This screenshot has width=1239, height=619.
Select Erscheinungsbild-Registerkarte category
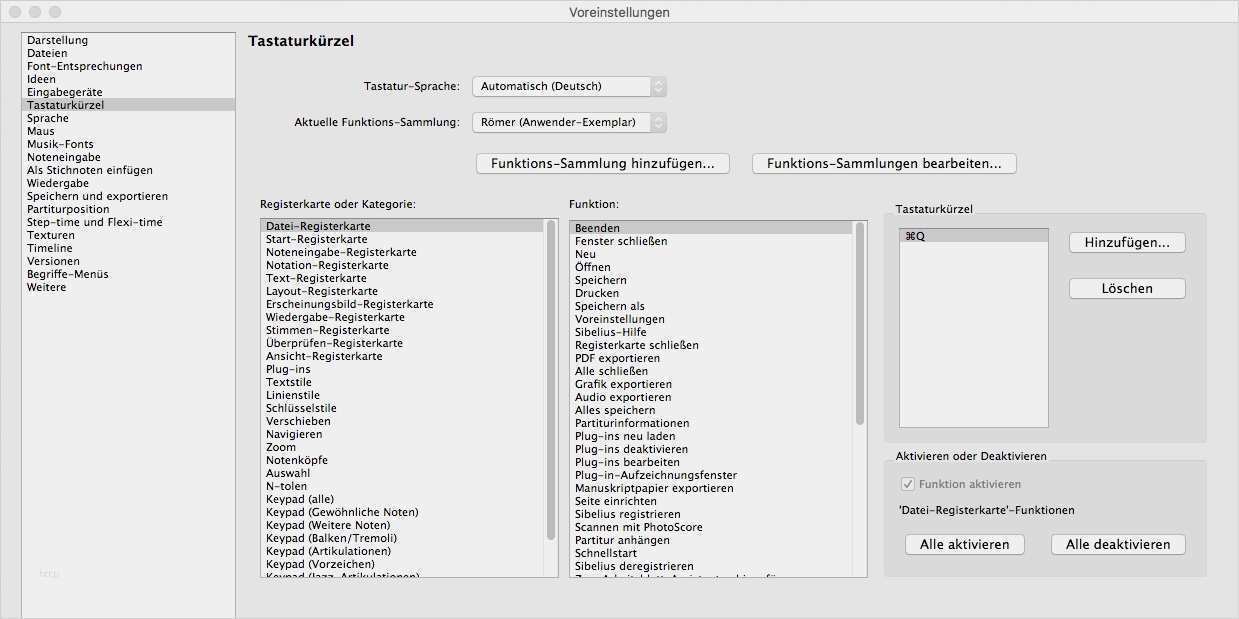tap(403, 305)
